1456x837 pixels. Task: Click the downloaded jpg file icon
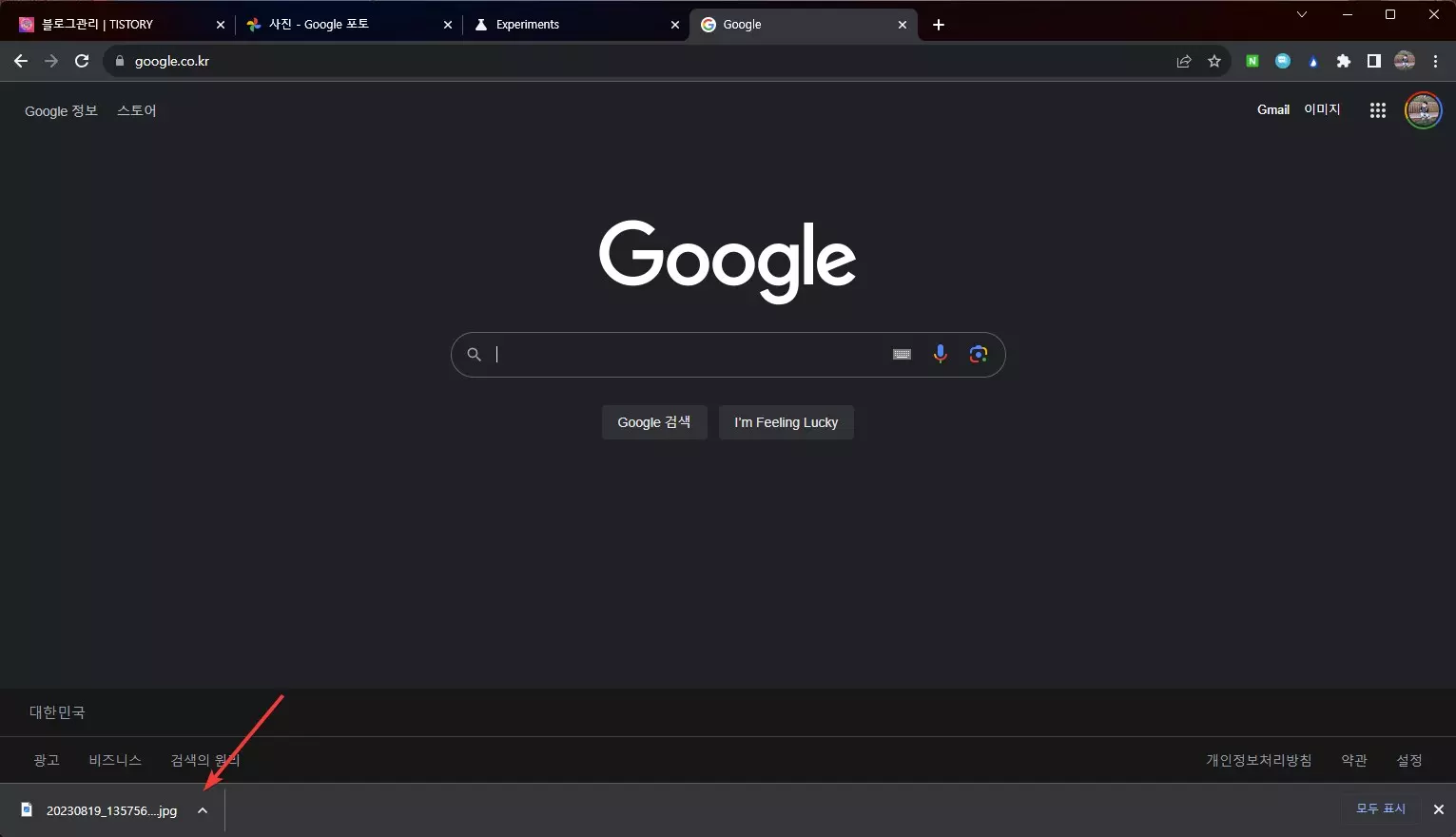[x=27, y=810]
